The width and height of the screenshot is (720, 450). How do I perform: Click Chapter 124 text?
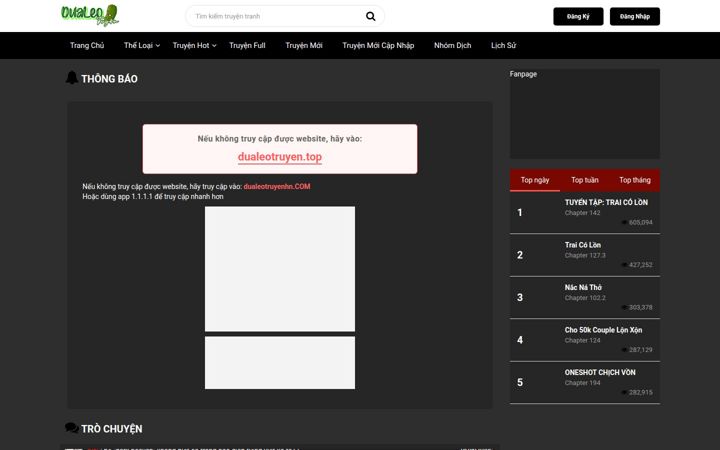(x=582, y=340)
